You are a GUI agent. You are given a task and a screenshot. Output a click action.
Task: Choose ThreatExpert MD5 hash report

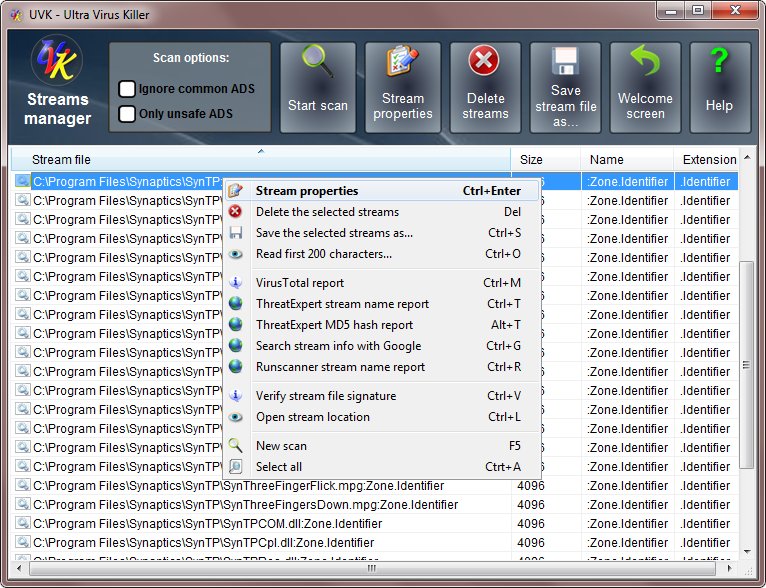click(382, 324)
